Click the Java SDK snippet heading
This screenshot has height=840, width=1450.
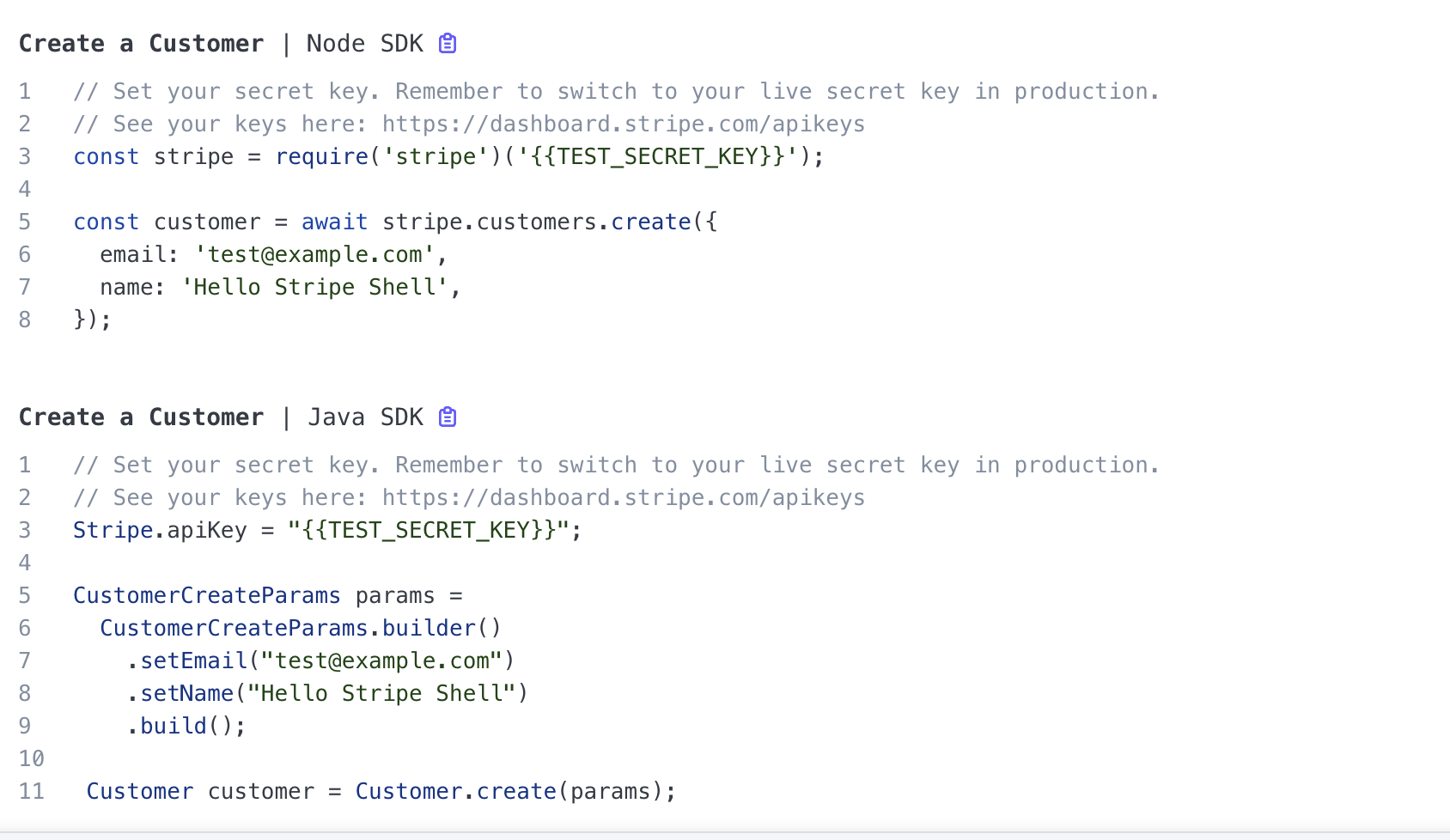(x=221, y=417)
